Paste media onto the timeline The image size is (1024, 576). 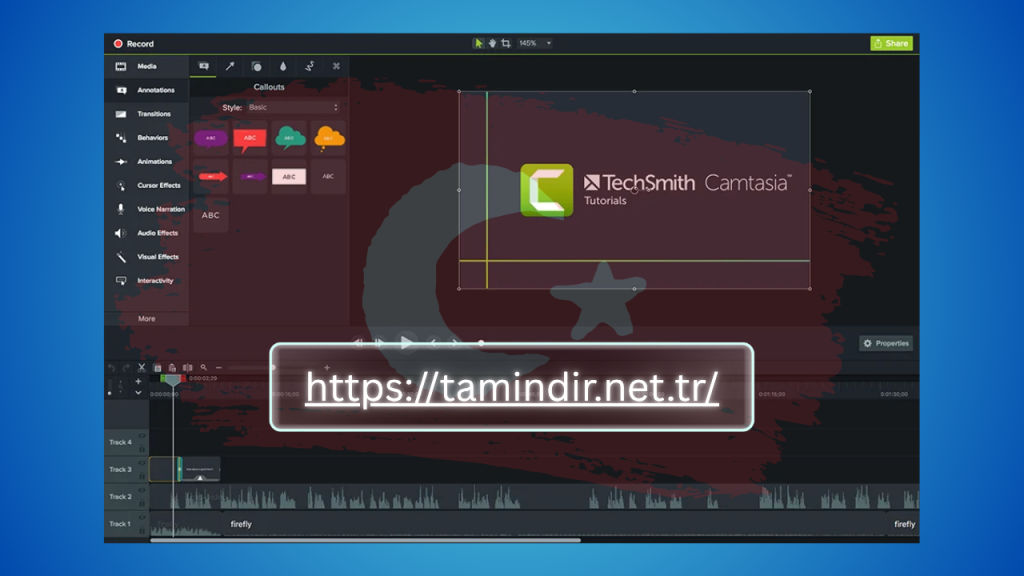172,368
